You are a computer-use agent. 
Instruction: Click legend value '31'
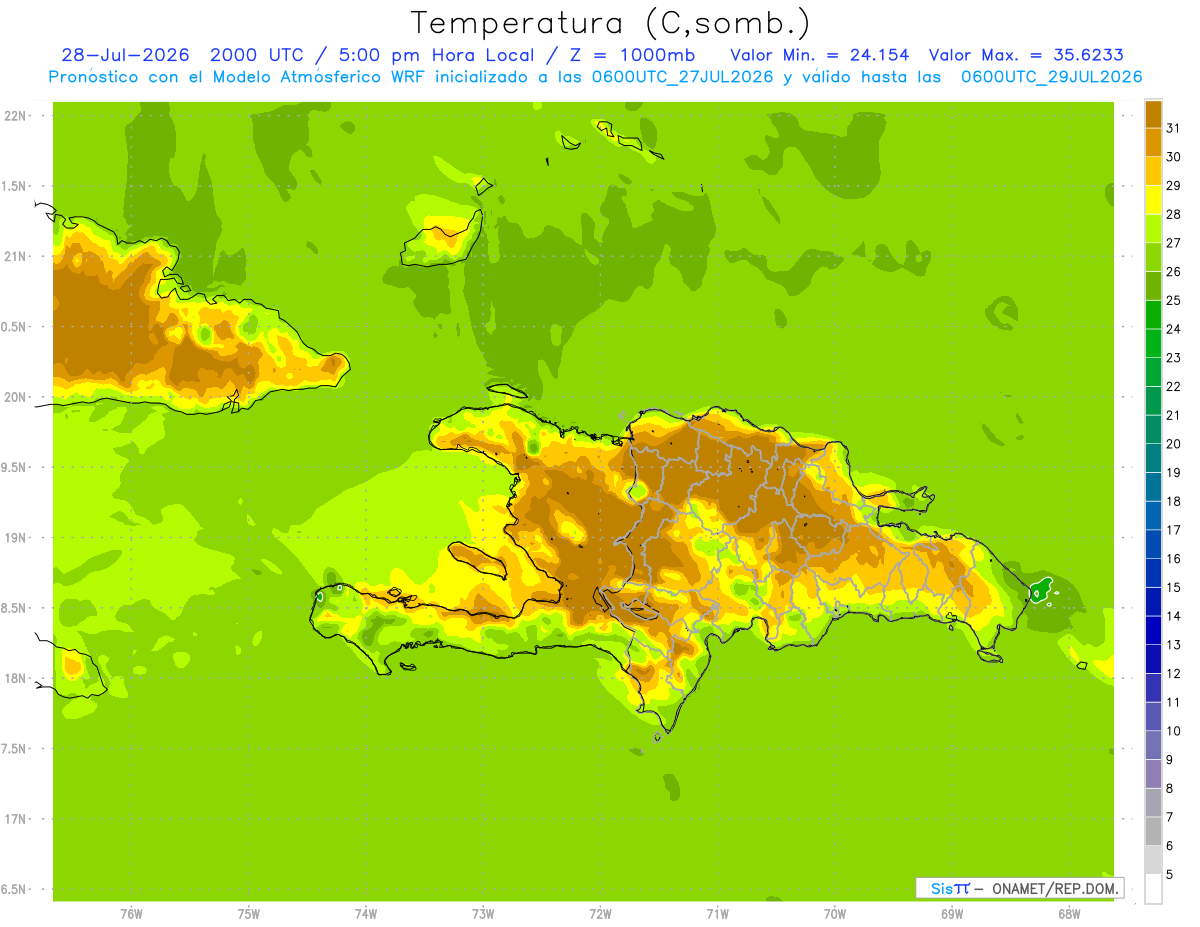pos(1174,128)
